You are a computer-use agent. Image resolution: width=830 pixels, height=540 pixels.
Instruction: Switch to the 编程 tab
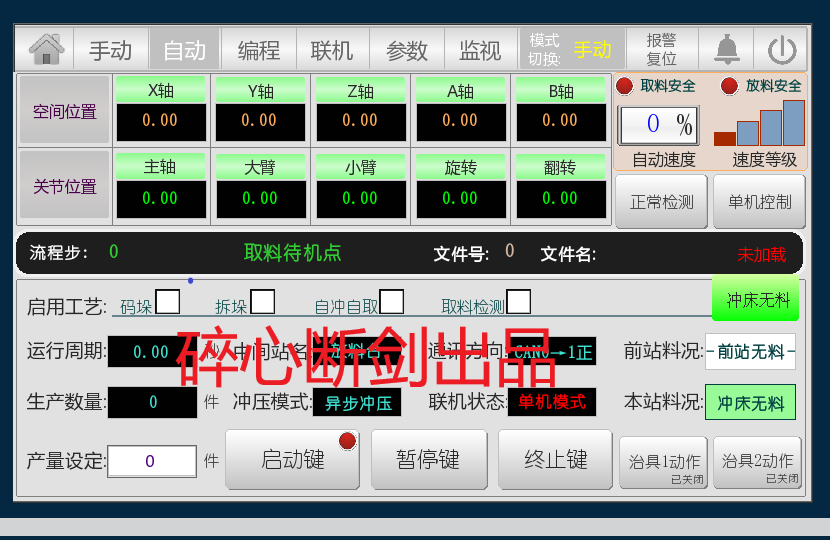(259, 50)
